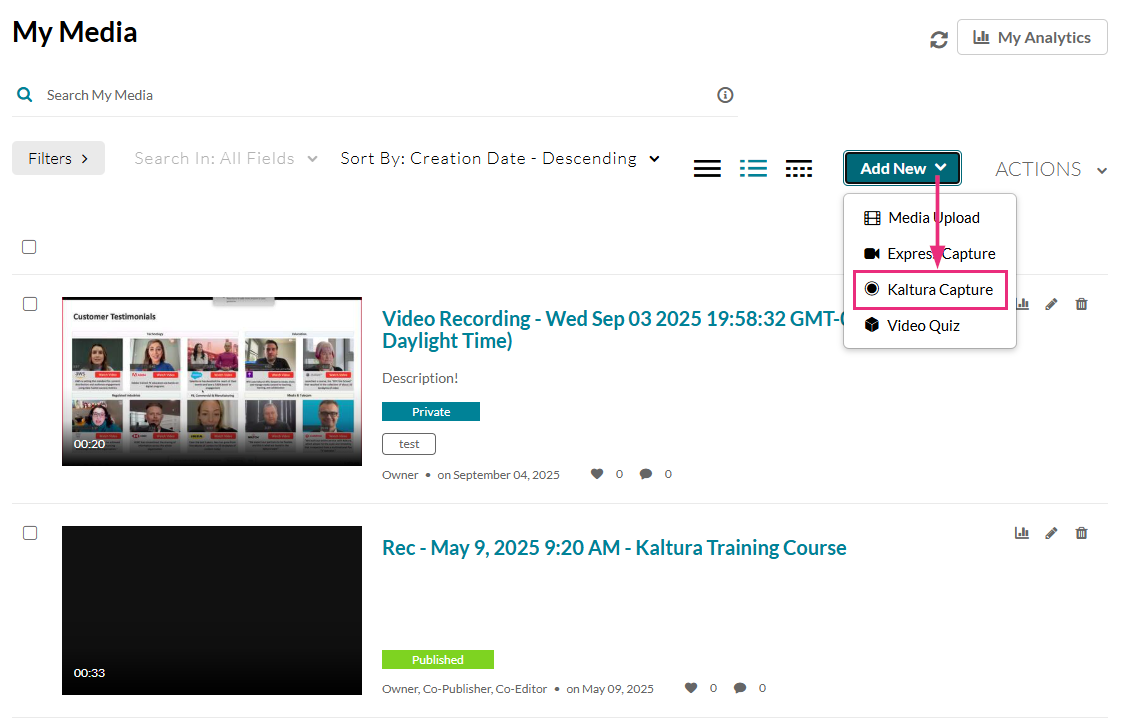The image size is (1126, 728).
Task: Open the Filters panel
Action: (58, 158)
